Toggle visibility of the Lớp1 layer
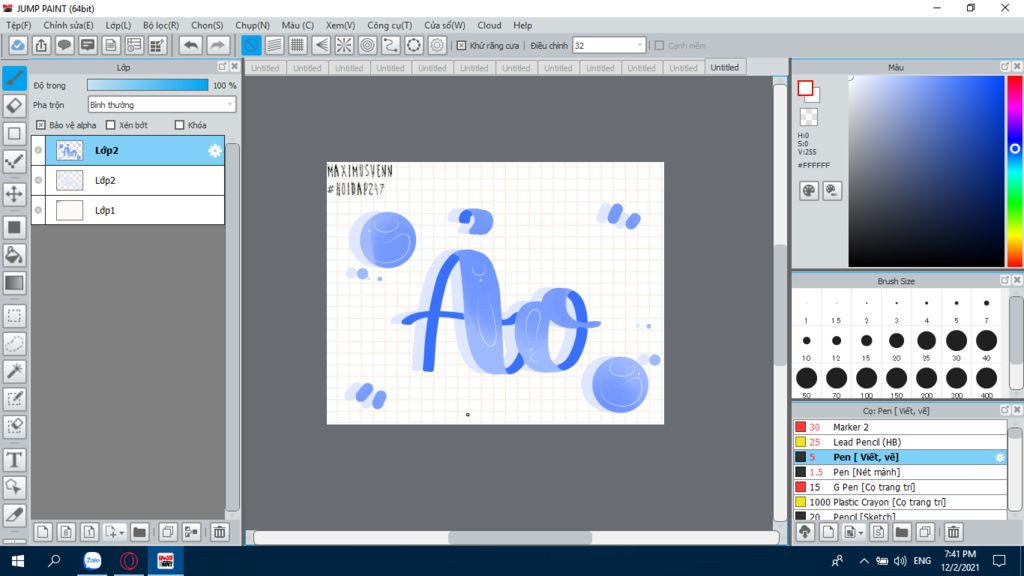This screenshot has width=1024, height=576. click(39, 210)
